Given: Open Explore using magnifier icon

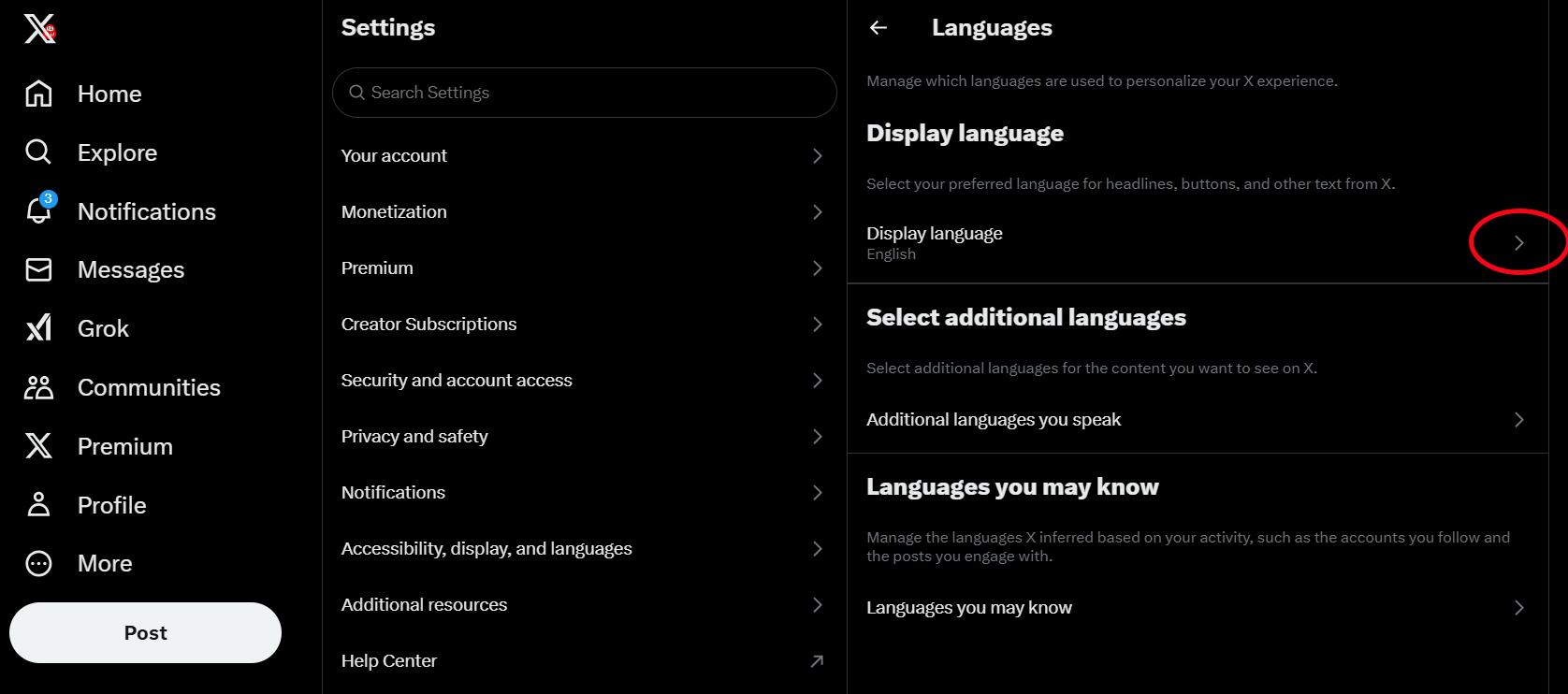Looking at the screenshot, I should tap(38, 152).
